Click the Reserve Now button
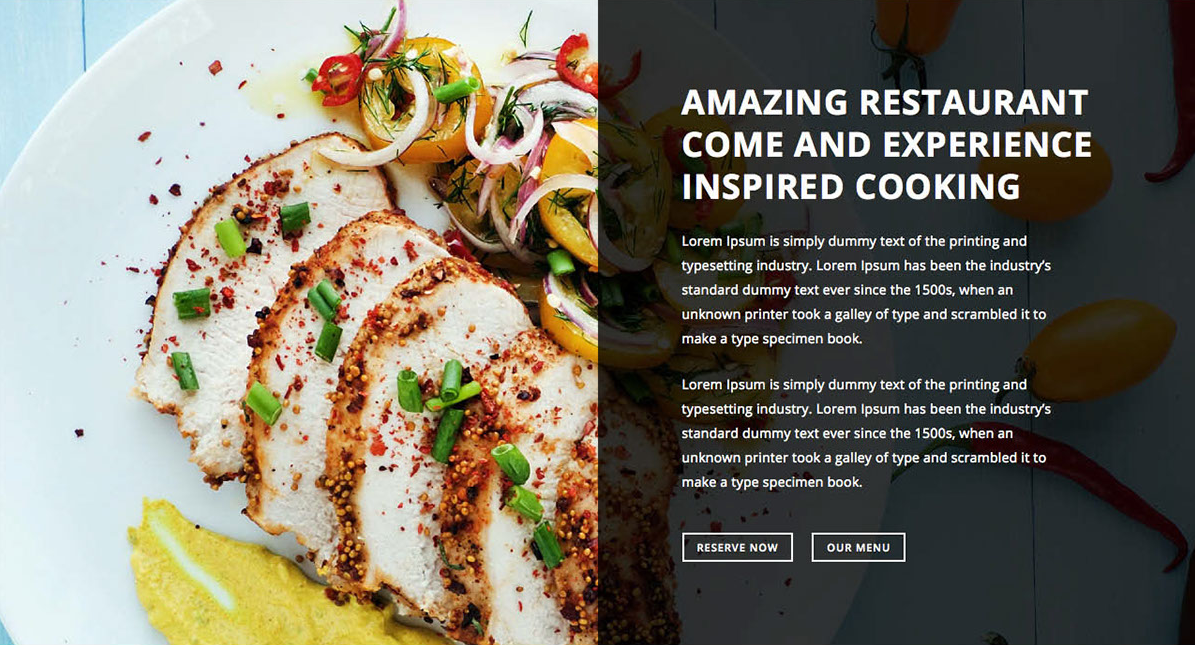Image resolution: width=1195 pixels, height=645 pixels. (737, 547)
